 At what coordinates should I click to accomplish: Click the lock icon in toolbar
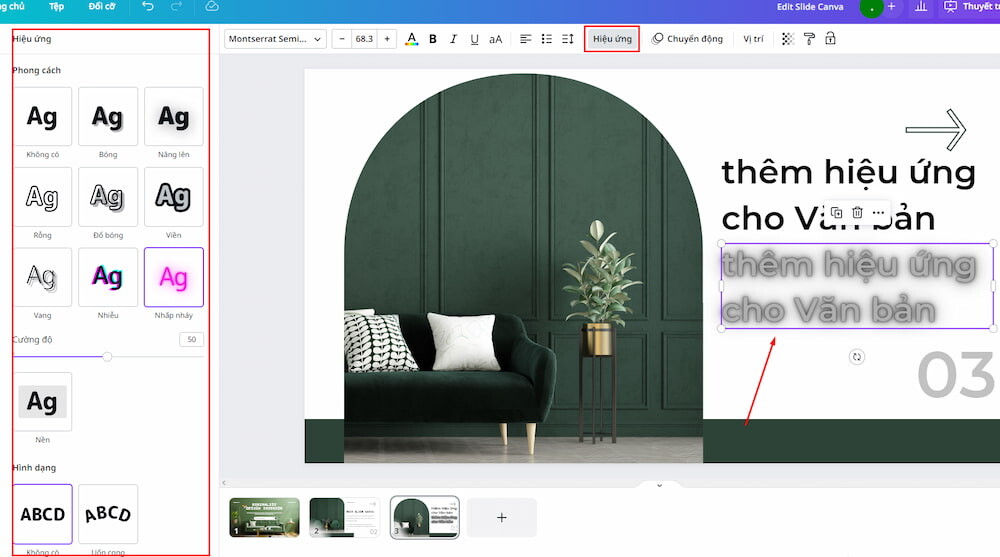[x=830, y=39]
